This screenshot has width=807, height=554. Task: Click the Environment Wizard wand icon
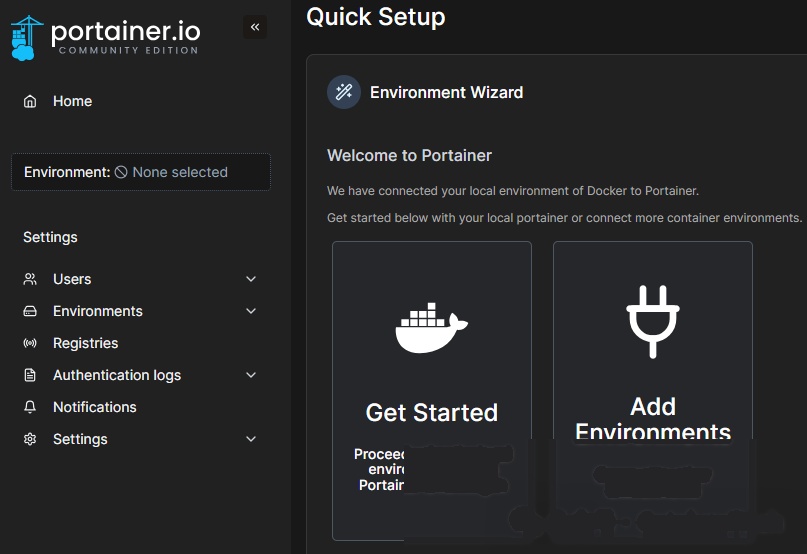[344, 92]
